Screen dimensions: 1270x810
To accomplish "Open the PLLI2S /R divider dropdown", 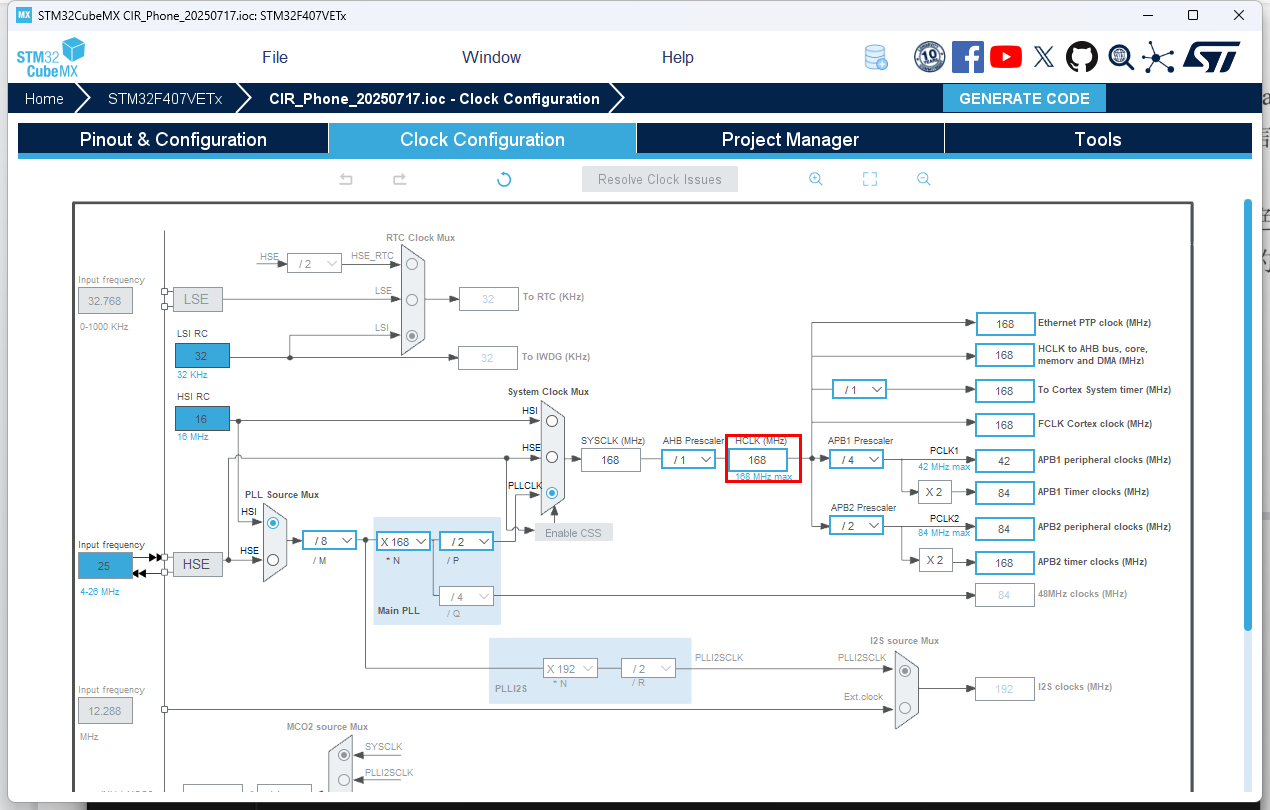I will click(x=648, y=668).
